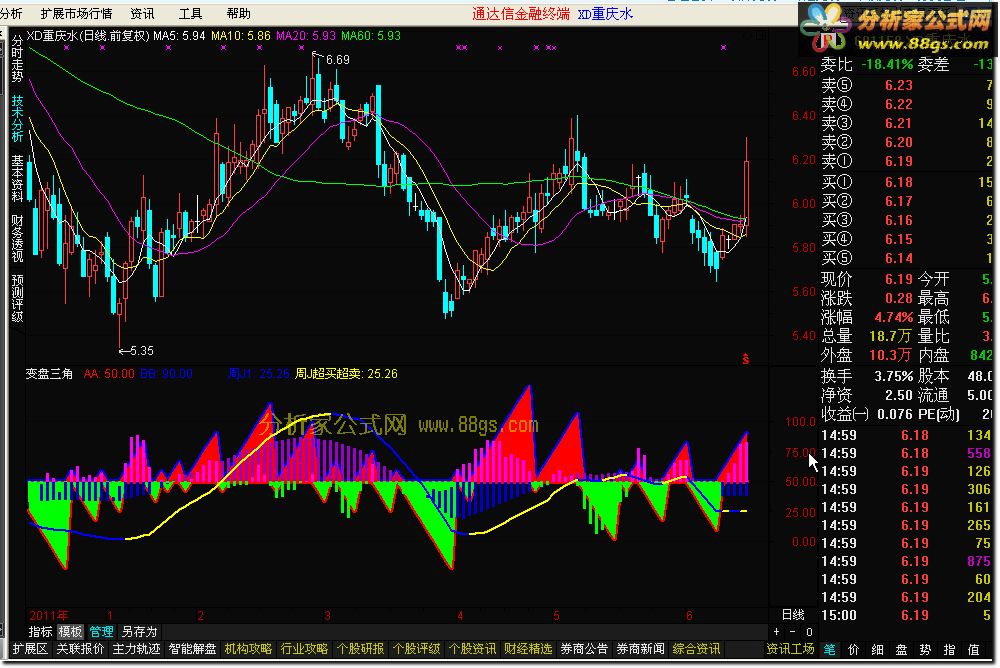This screenshot has width=1000, height=668.
Task: Select the 势 trend tab
Action: (925, 649)
